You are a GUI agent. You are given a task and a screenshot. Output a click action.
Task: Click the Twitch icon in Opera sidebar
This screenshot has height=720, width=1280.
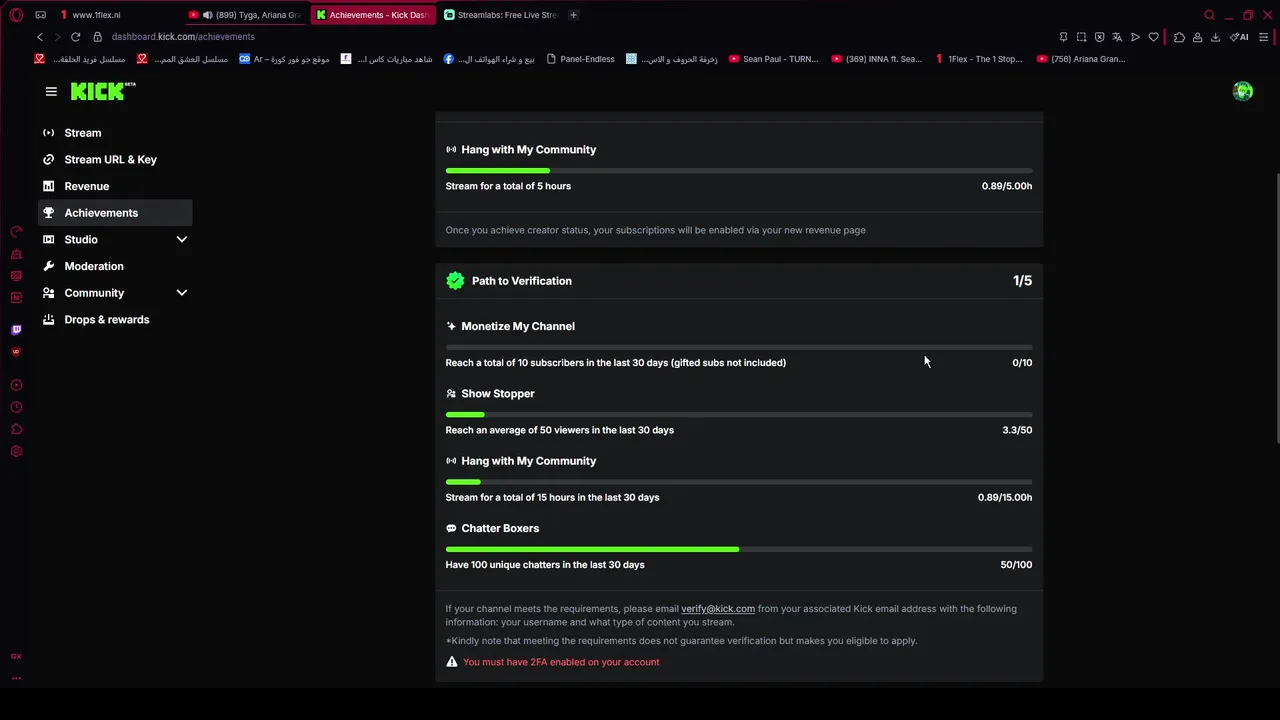[16, 330]
